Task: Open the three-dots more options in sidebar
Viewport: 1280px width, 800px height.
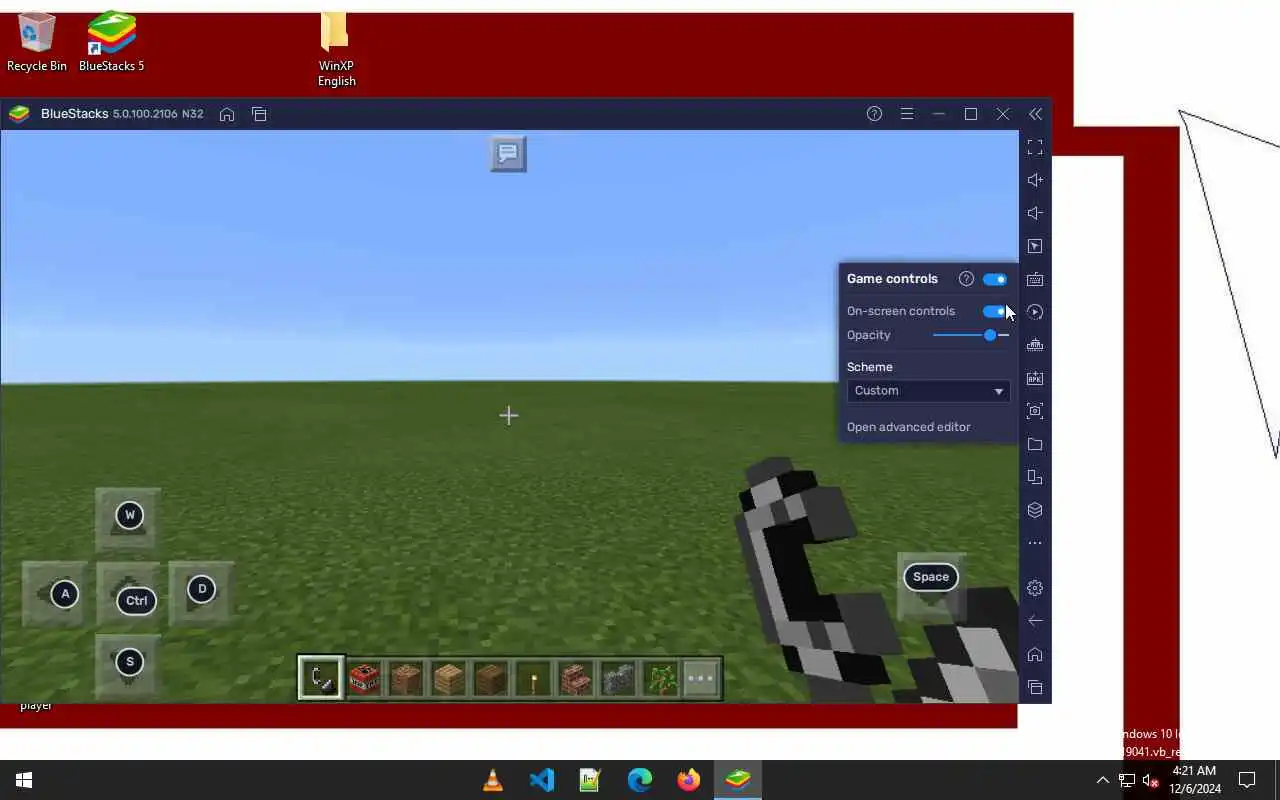Action: click(x=1035, y=543)
